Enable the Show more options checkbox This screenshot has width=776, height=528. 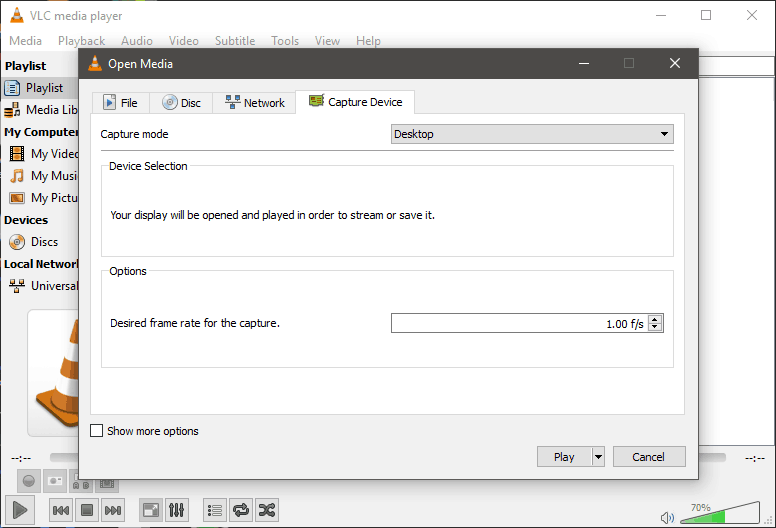click(x=97, y=431)
